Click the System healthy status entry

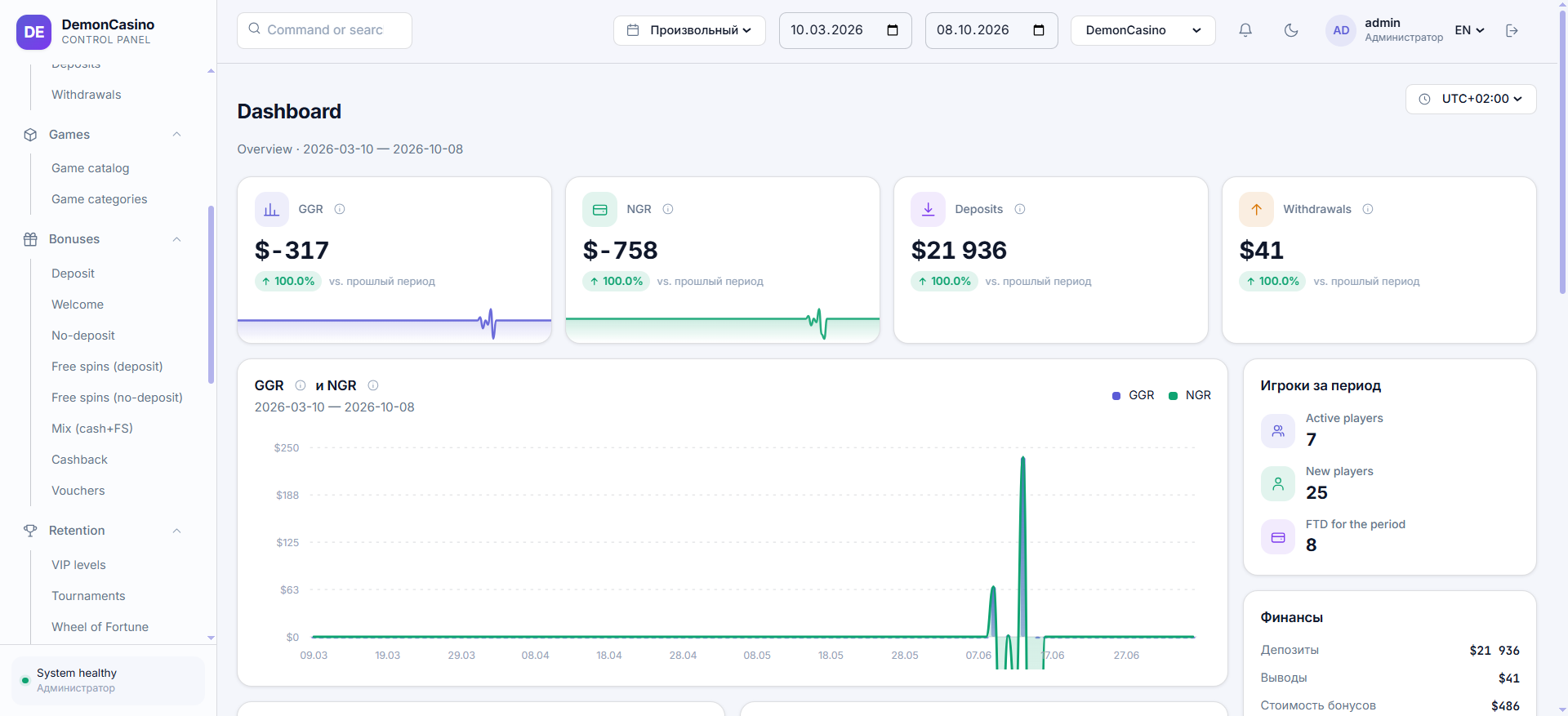pyautogui.click(x=108, y=680)
